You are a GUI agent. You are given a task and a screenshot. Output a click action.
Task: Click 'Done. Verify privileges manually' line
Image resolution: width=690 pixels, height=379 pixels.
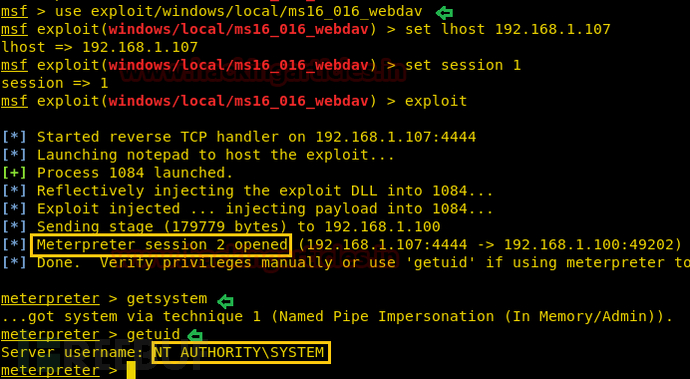tap(363, 263)
